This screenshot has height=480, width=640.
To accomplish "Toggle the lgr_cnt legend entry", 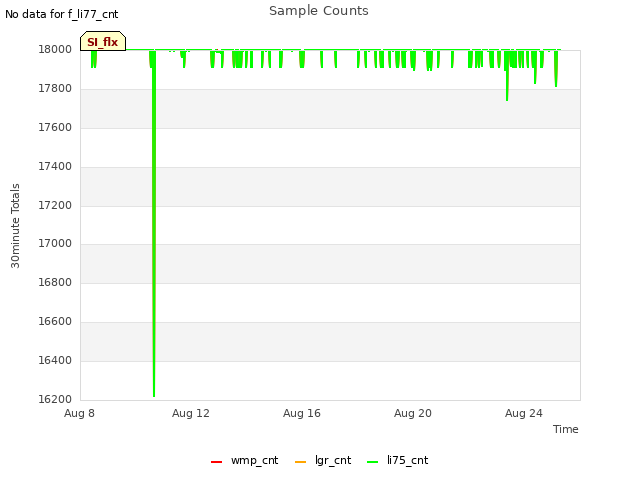I will coord(322,460).
